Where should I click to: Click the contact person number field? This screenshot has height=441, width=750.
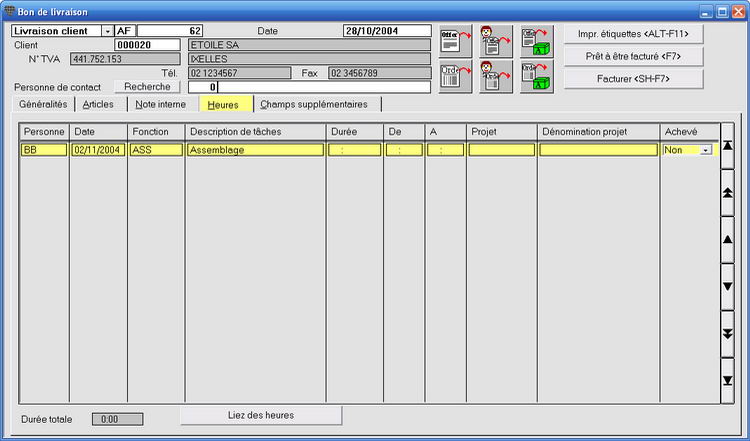pos(203,87)
